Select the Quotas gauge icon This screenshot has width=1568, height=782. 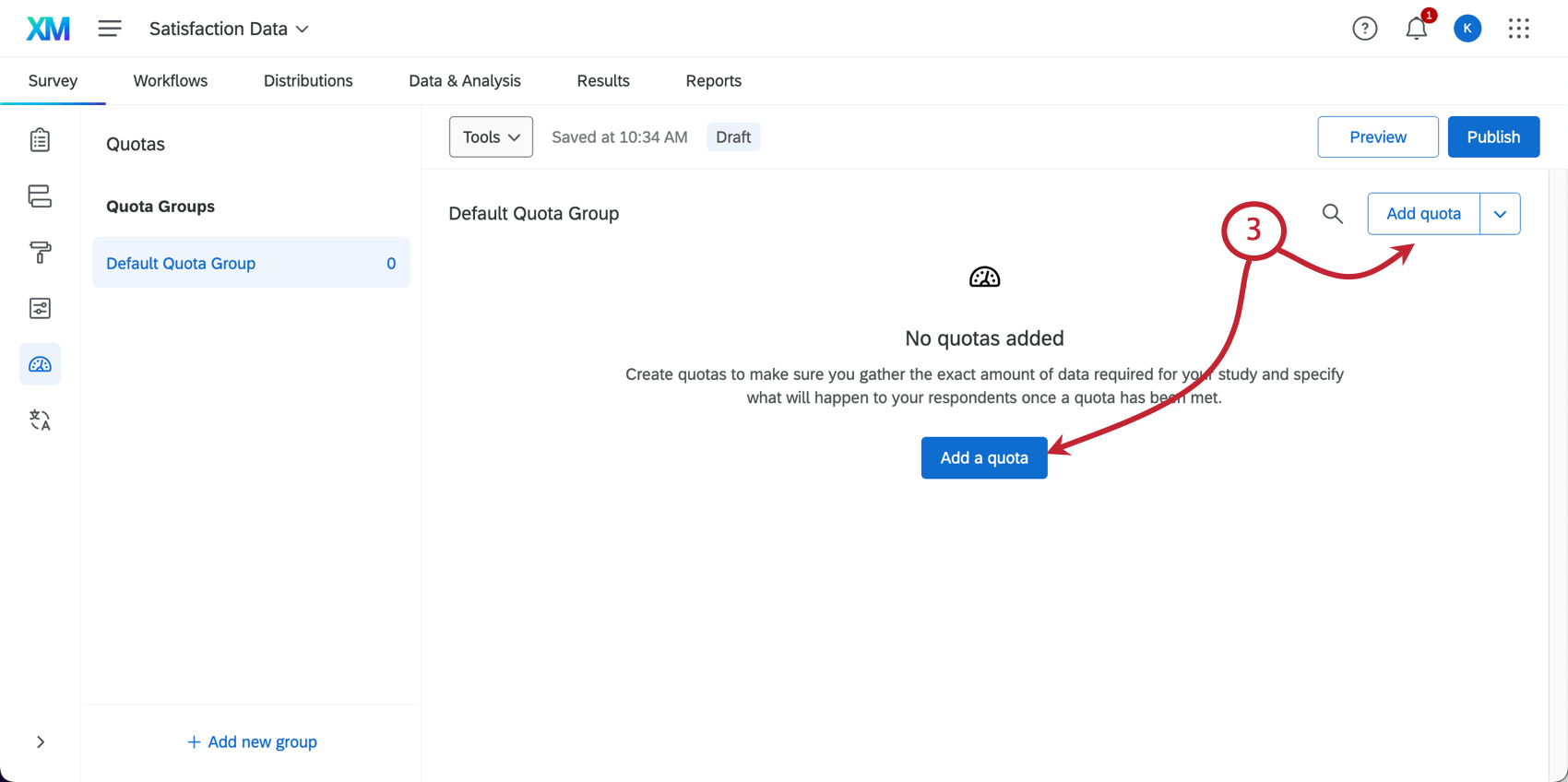tap(40, 364)
